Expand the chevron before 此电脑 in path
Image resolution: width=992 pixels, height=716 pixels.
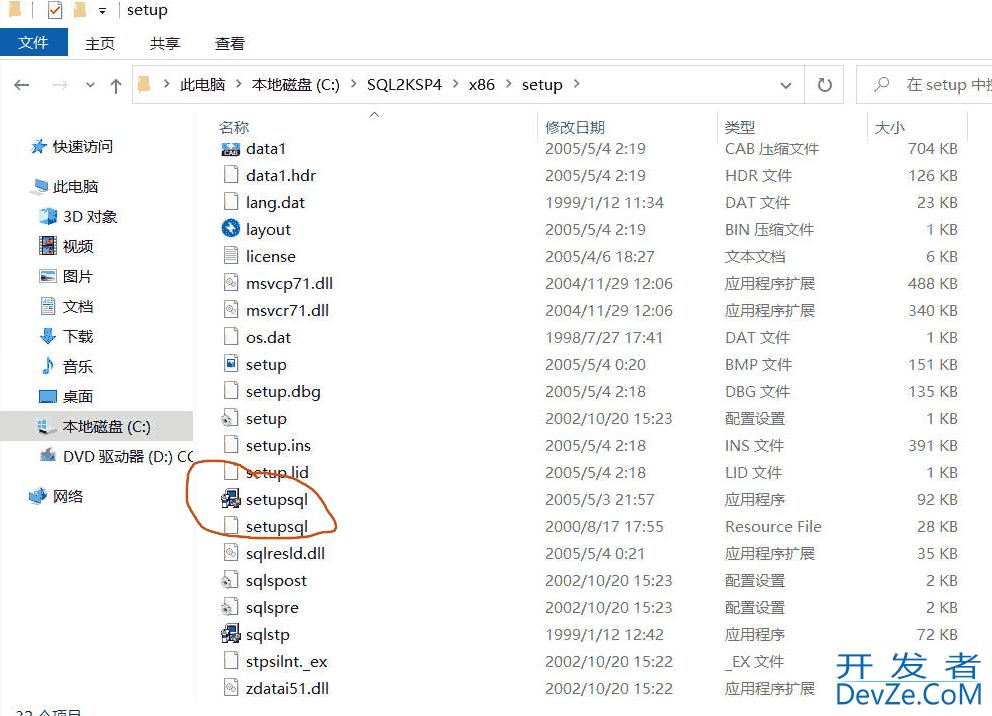[x=166, y=83]
